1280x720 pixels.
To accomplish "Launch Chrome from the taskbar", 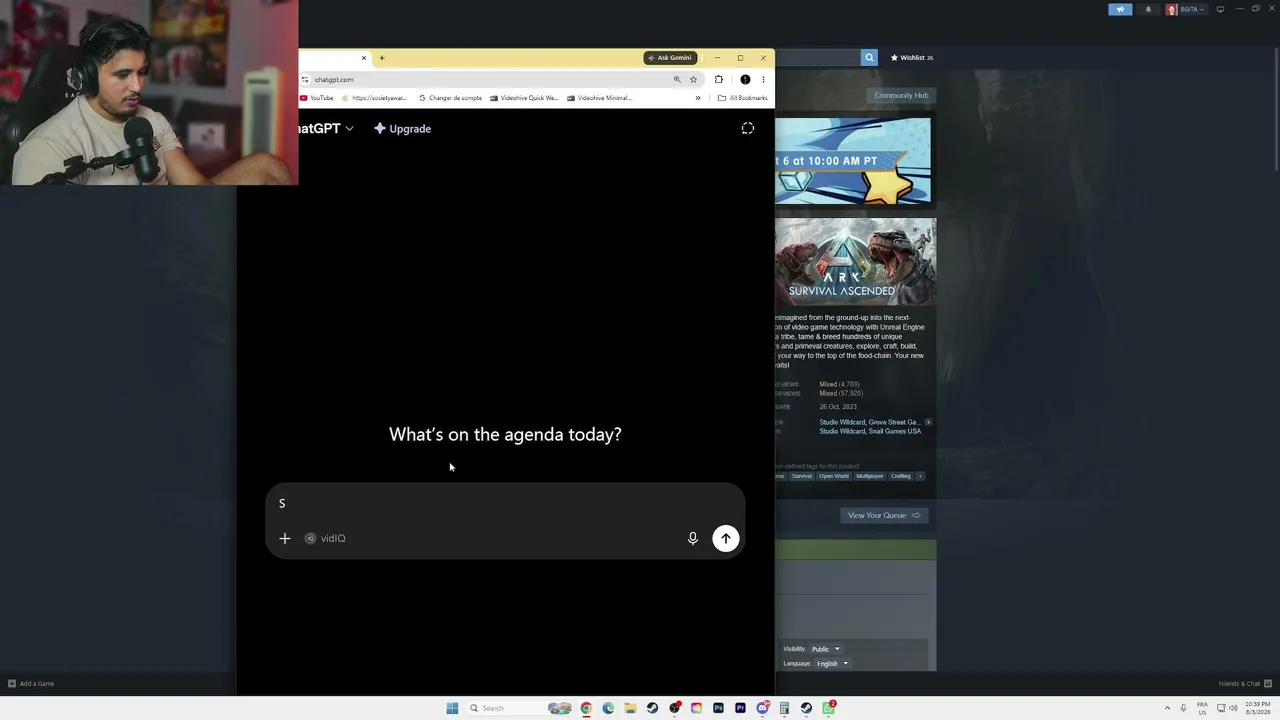I will [x=586, y=708].
